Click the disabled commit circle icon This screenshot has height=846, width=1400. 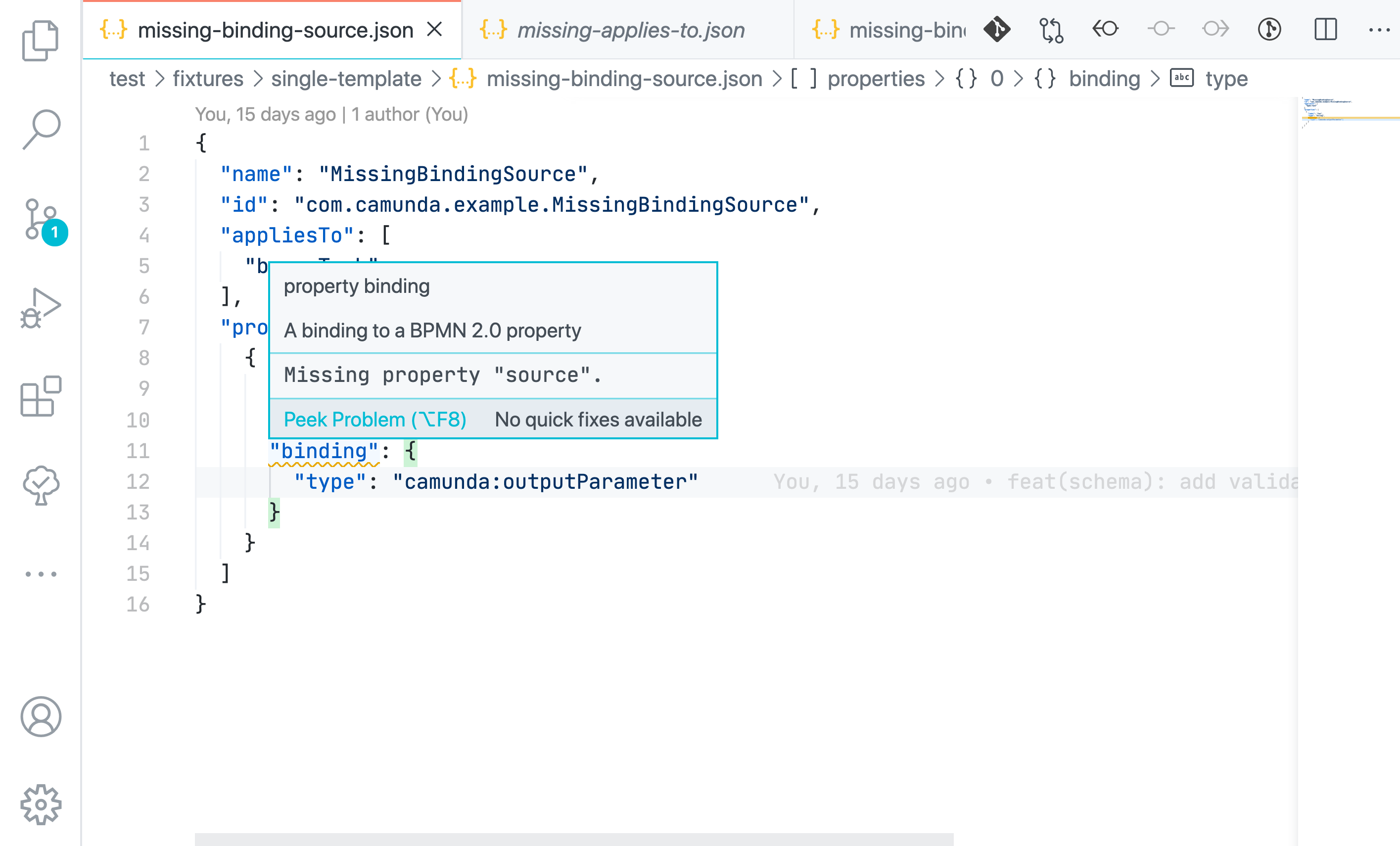coord(1161,28)
